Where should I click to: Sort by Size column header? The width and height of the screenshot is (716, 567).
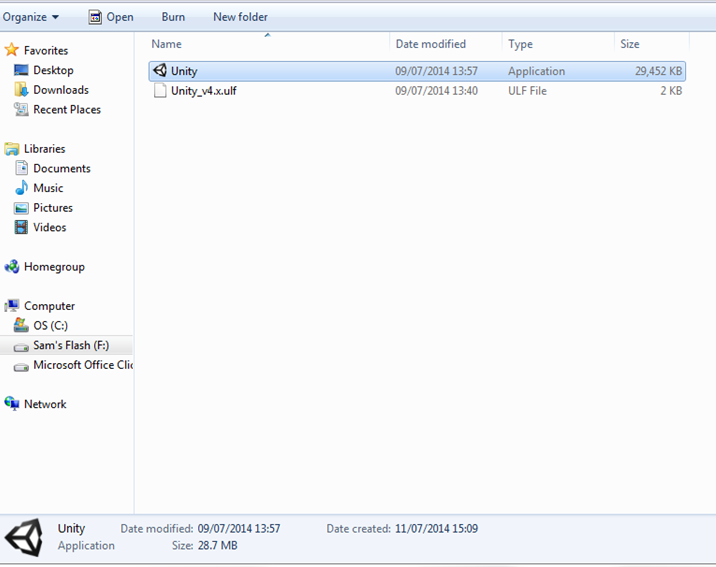click(x=630, y=44)
